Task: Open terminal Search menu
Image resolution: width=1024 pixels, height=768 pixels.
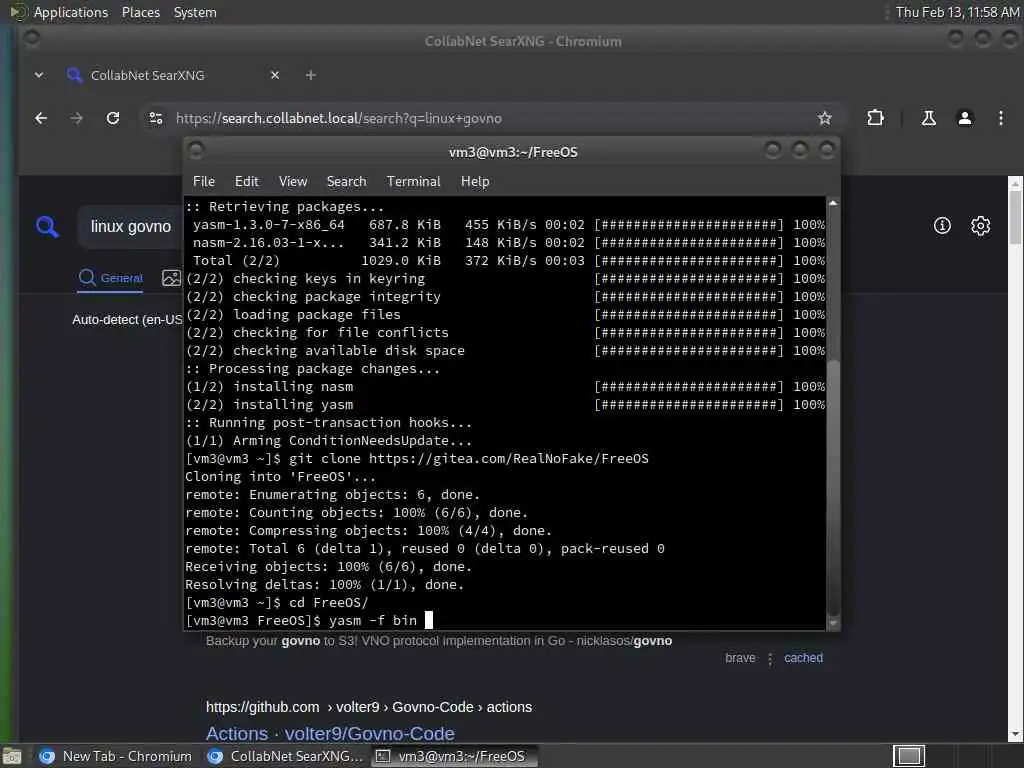Action: (x=346, y=182)
